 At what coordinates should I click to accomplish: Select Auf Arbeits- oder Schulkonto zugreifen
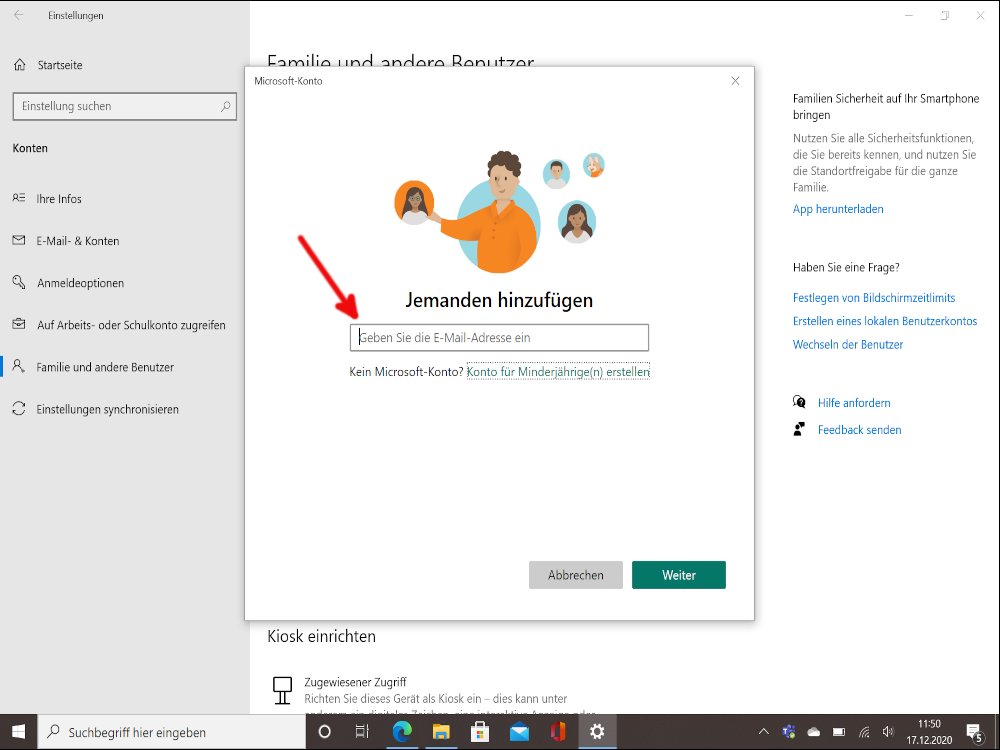tap(130, 325)
